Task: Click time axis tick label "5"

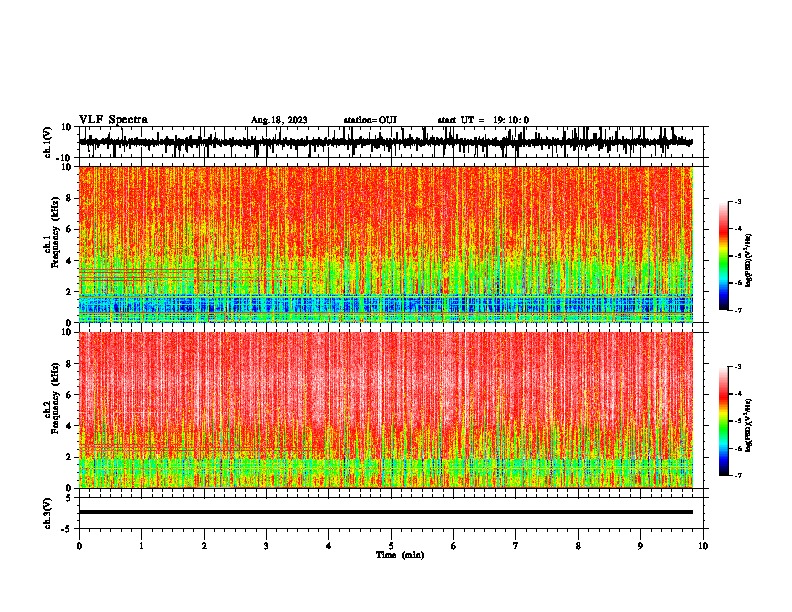Action: click(391, 546)
